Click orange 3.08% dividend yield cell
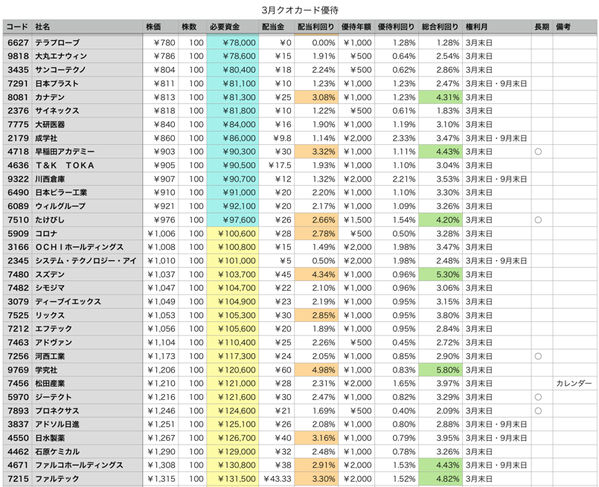Image resolution: width=599 pixels, height=487 pixels. 316,97
